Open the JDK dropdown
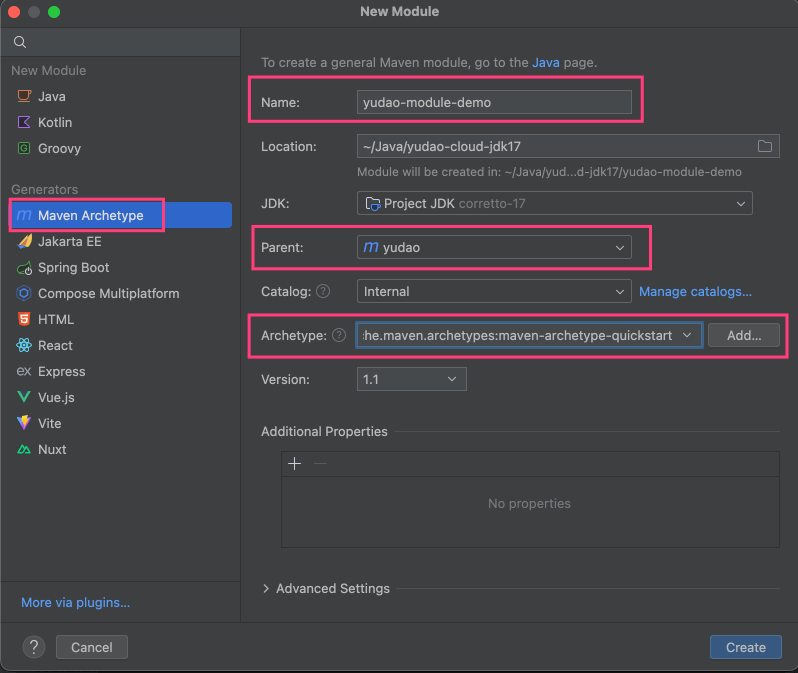 click(554, 203)
